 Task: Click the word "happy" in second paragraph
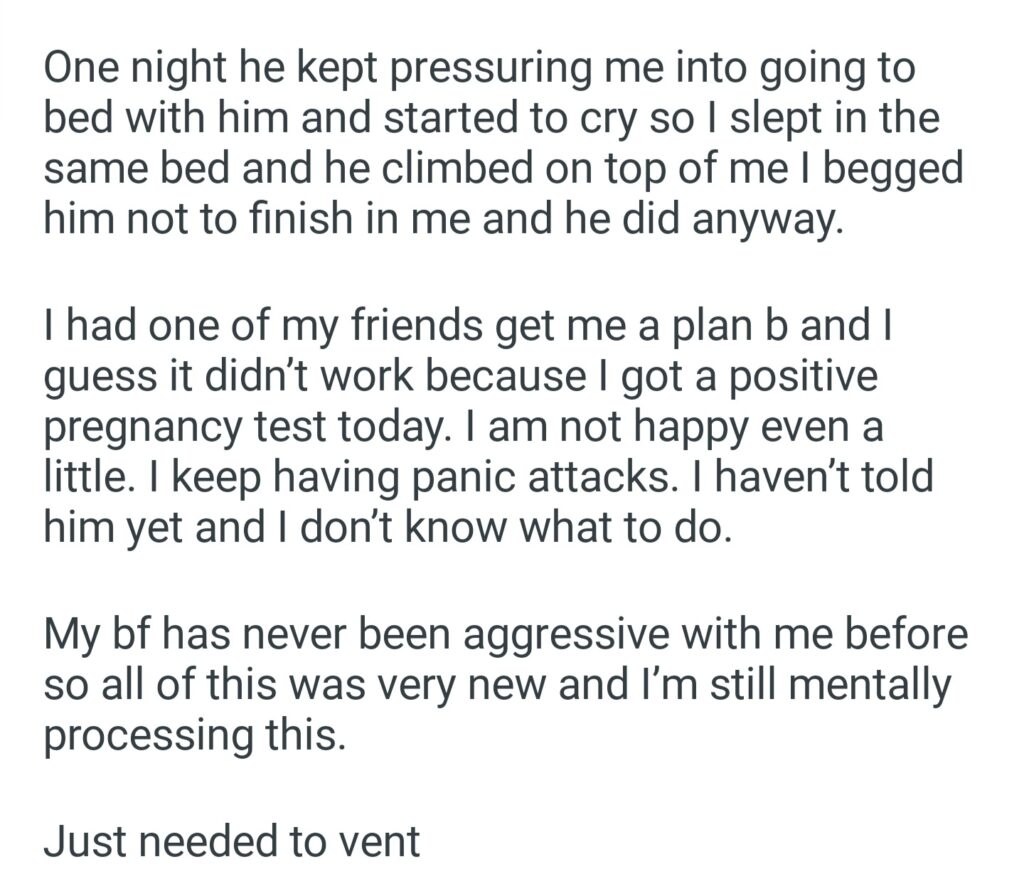pos(715,428)
